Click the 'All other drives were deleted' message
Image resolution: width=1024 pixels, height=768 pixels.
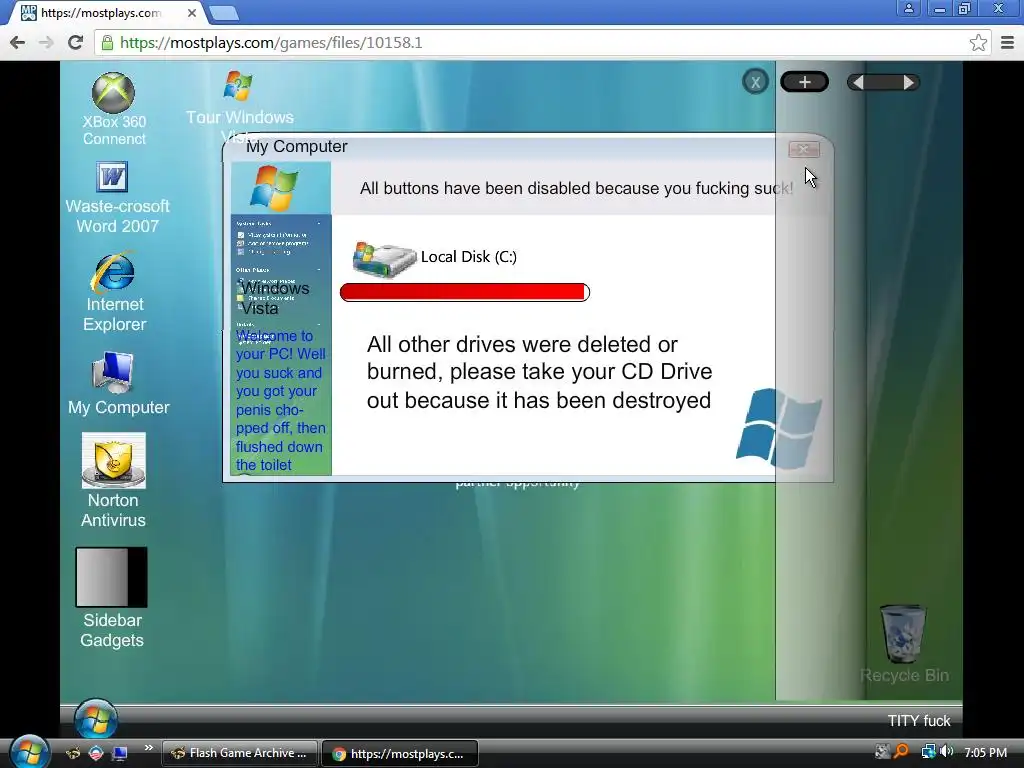point(539,372)
